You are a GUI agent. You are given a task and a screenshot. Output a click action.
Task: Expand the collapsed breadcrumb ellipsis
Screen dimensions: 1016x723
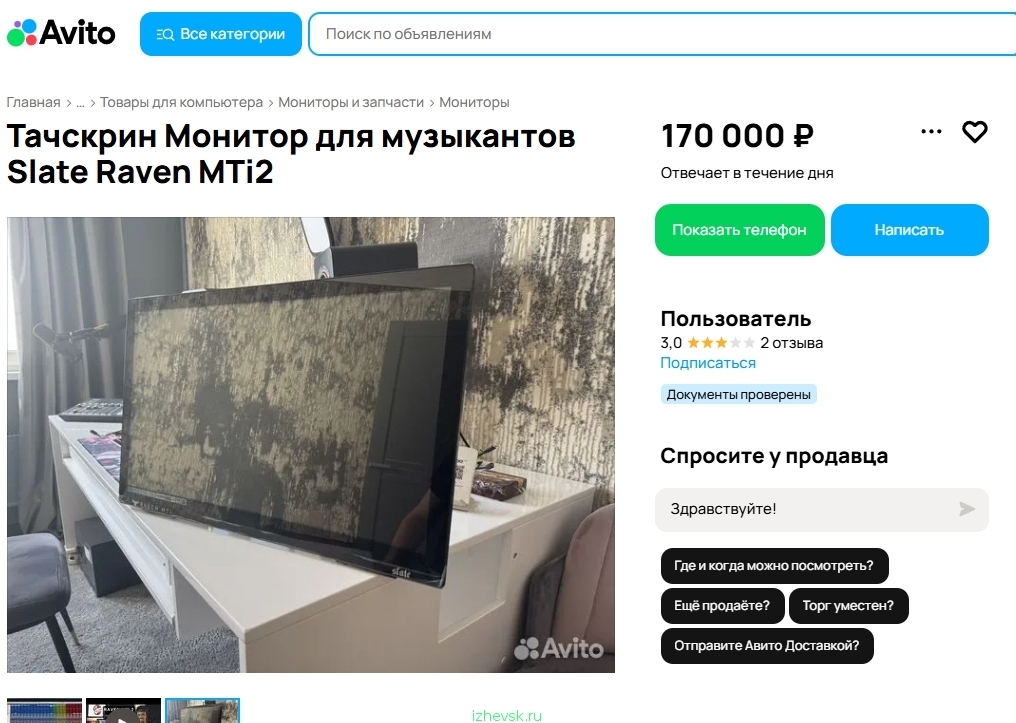click(x=80, y=102)
